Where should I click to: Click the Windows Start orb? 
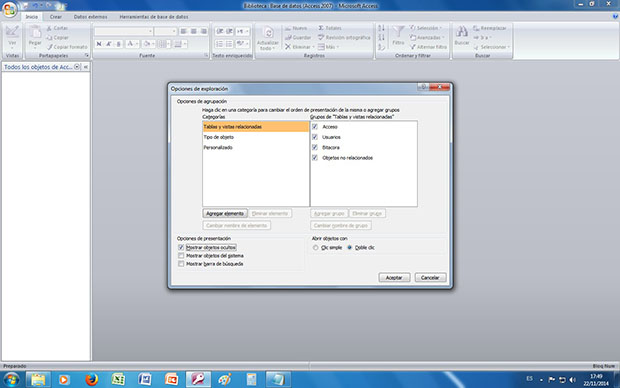pos(11,380)
